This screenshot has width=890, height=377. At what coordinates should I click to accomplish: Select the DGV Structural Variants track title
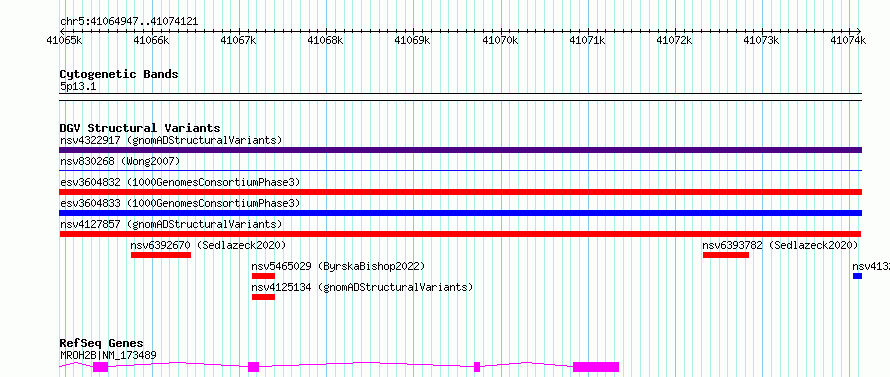click(x=140, y=128)
